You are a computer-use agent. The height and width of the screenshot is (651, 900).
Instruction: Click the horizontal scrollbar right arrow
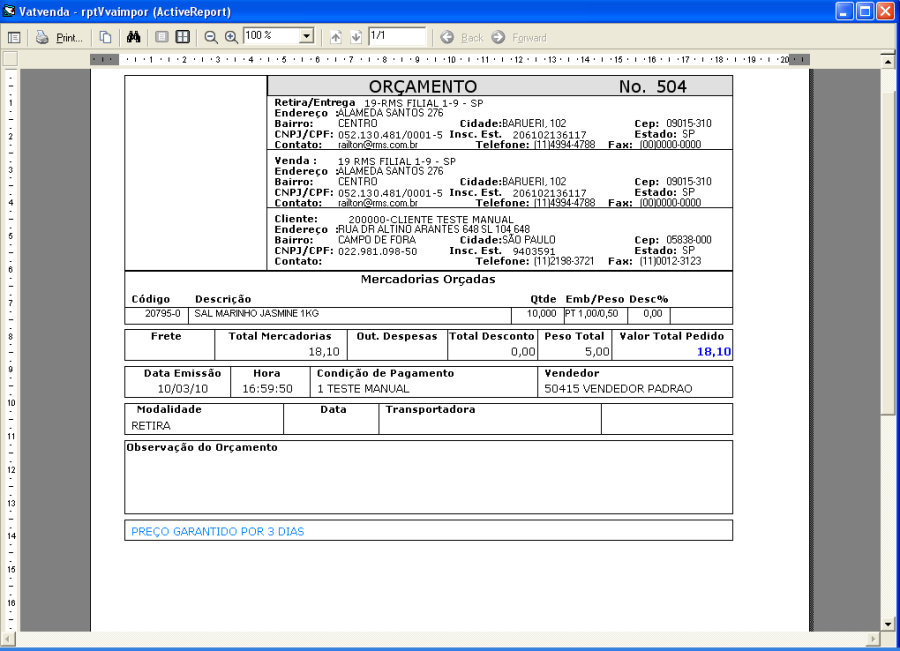(x=874, y=638)
